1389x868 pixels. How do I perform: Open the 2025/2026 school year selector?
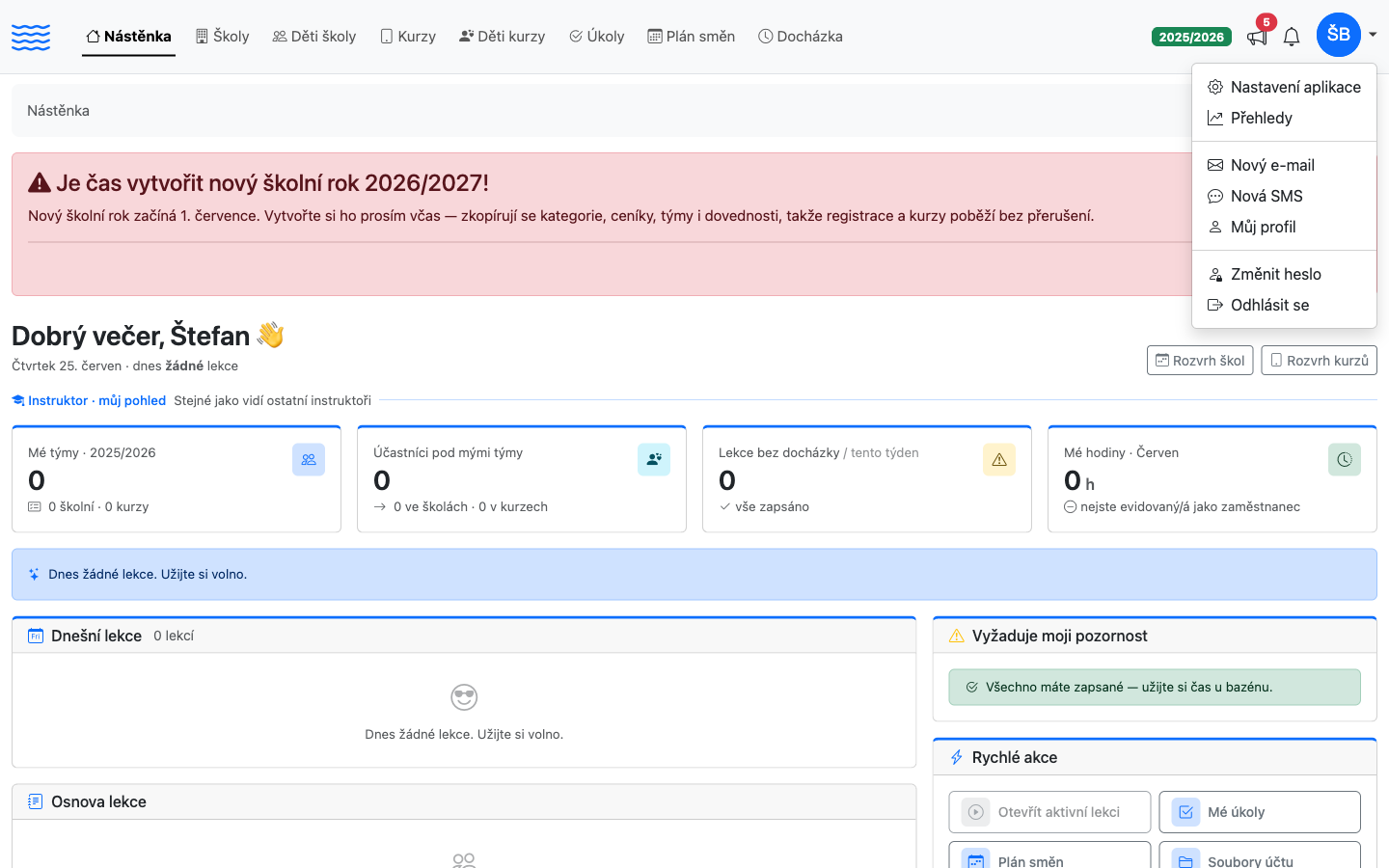(1191, 37)
